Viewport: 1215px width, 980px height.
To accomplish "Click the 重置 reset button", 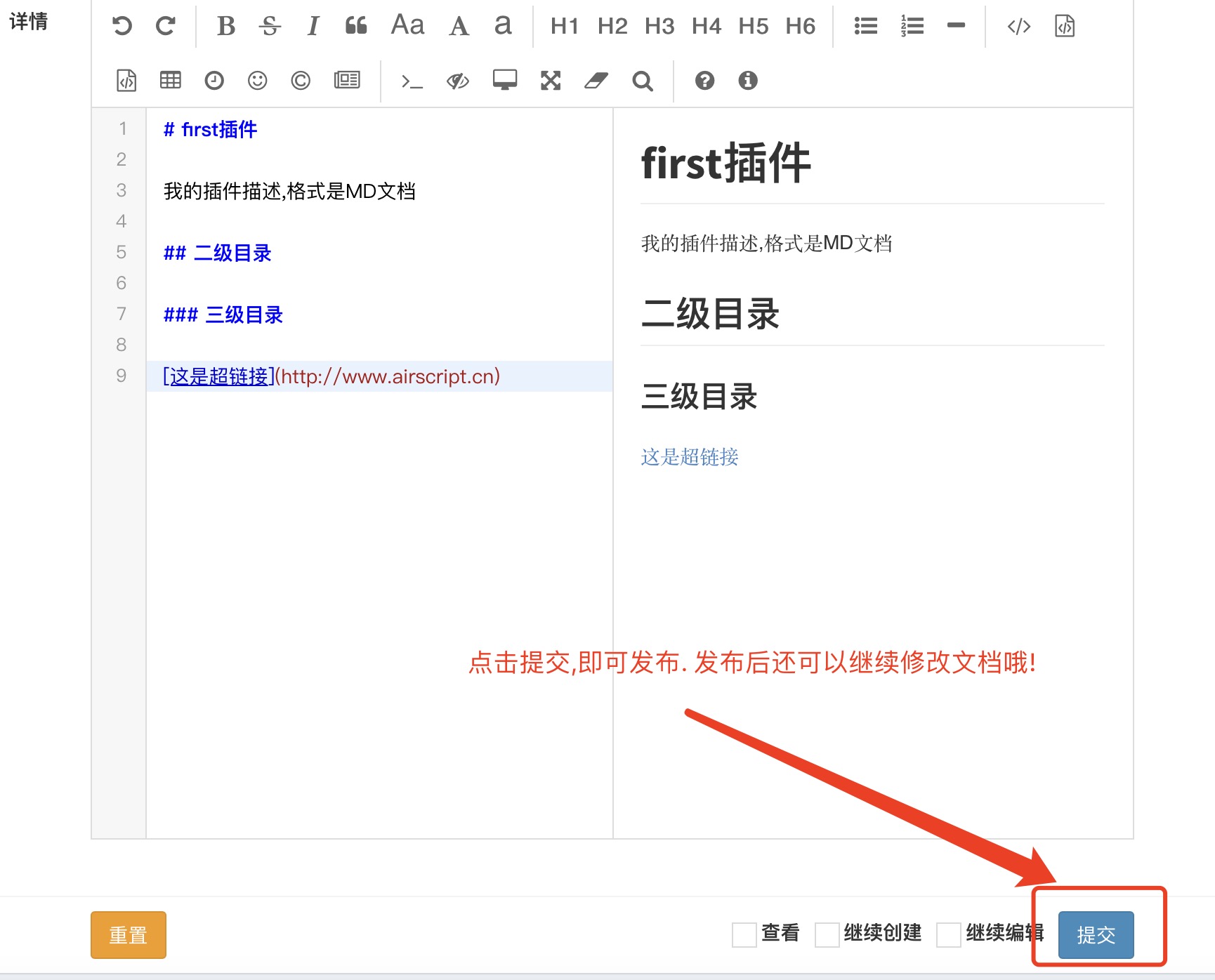I will point(129,935).
